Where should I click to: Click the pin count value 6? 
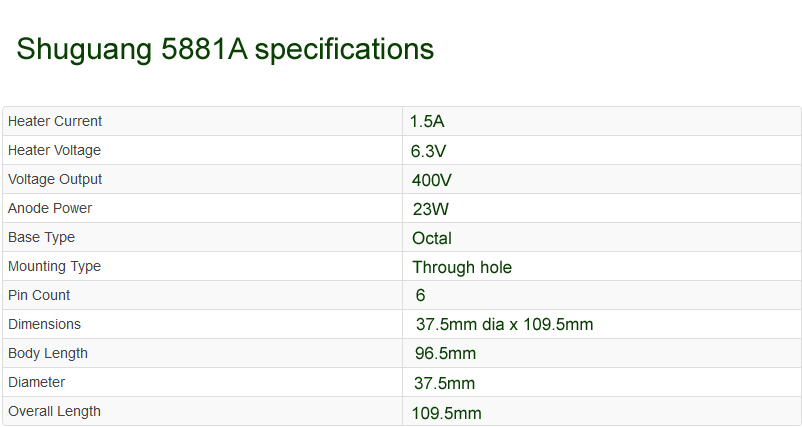pos(420,295)
